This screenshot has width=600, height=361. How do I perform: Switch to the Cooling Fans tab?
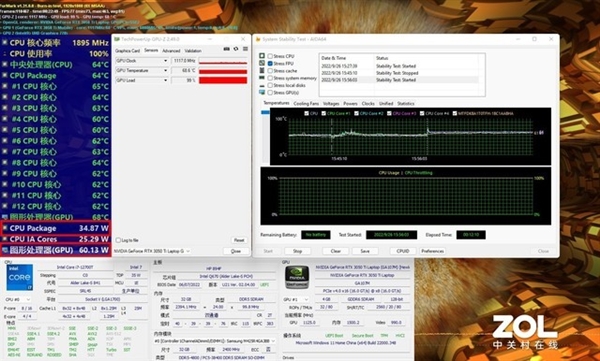pos(306,104)
